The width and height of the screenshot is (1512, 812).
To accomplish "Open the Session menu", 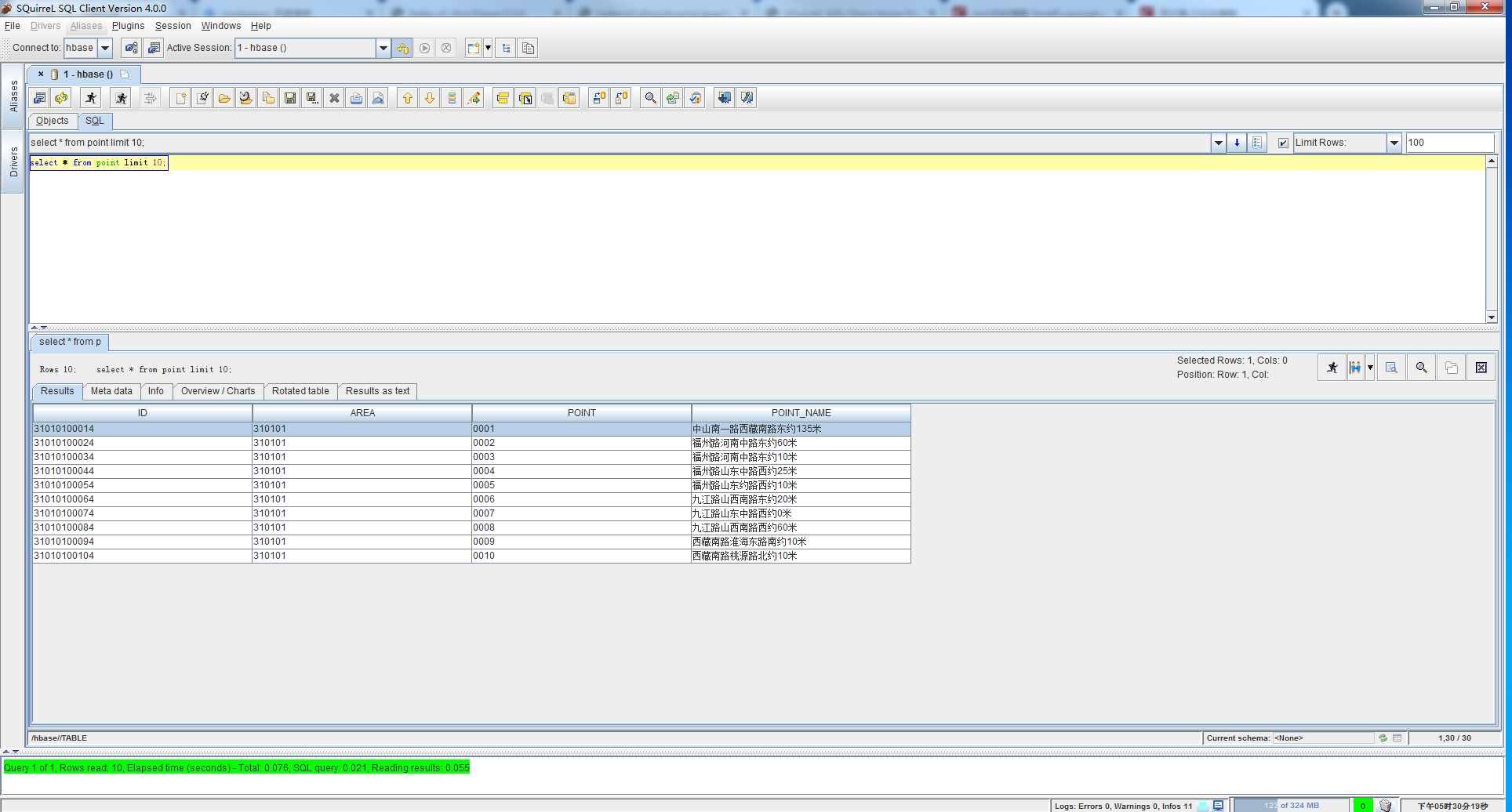I will [173, 26].
